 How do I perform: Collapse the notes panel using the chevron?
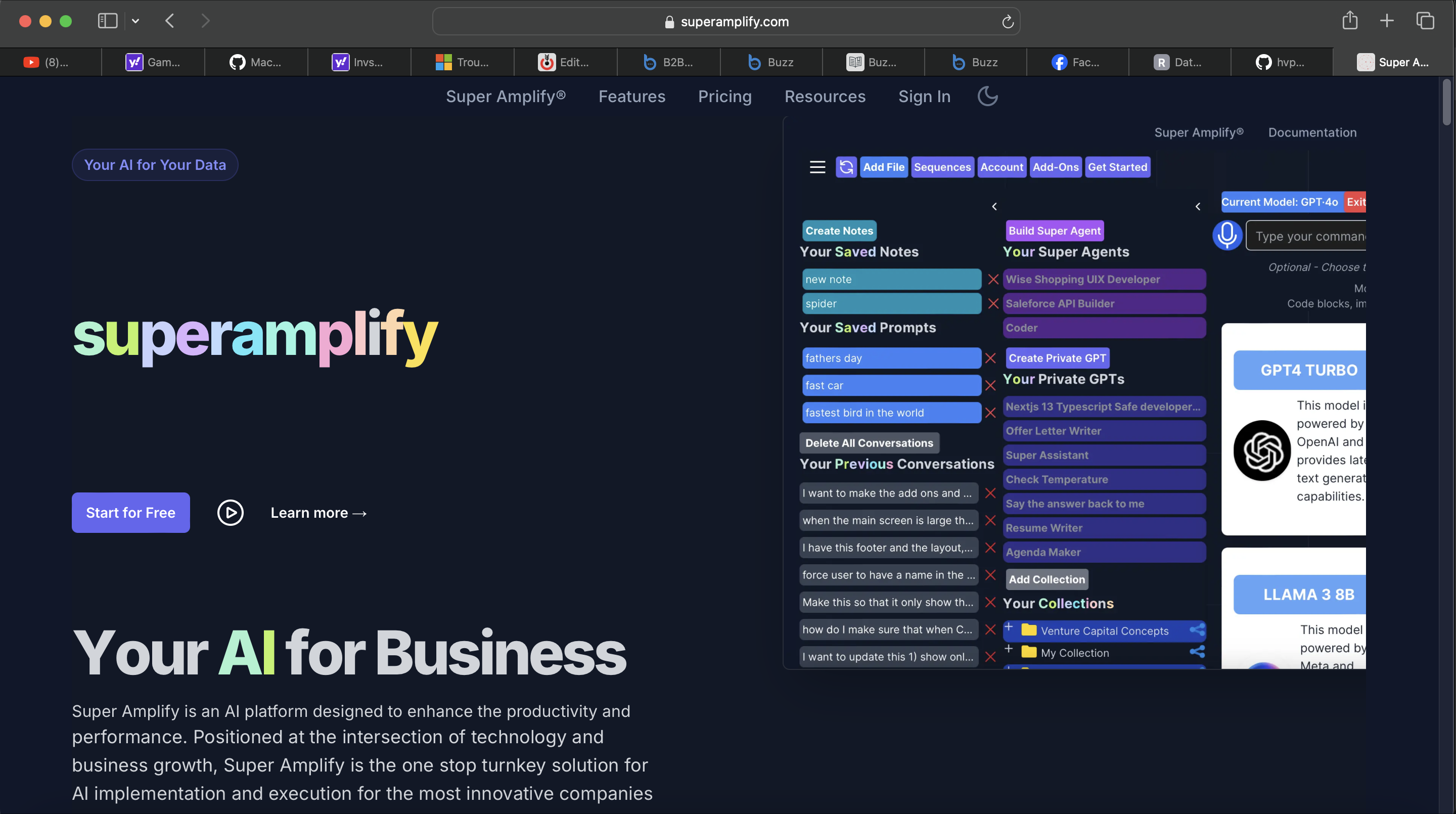click(x=994, y=206)
